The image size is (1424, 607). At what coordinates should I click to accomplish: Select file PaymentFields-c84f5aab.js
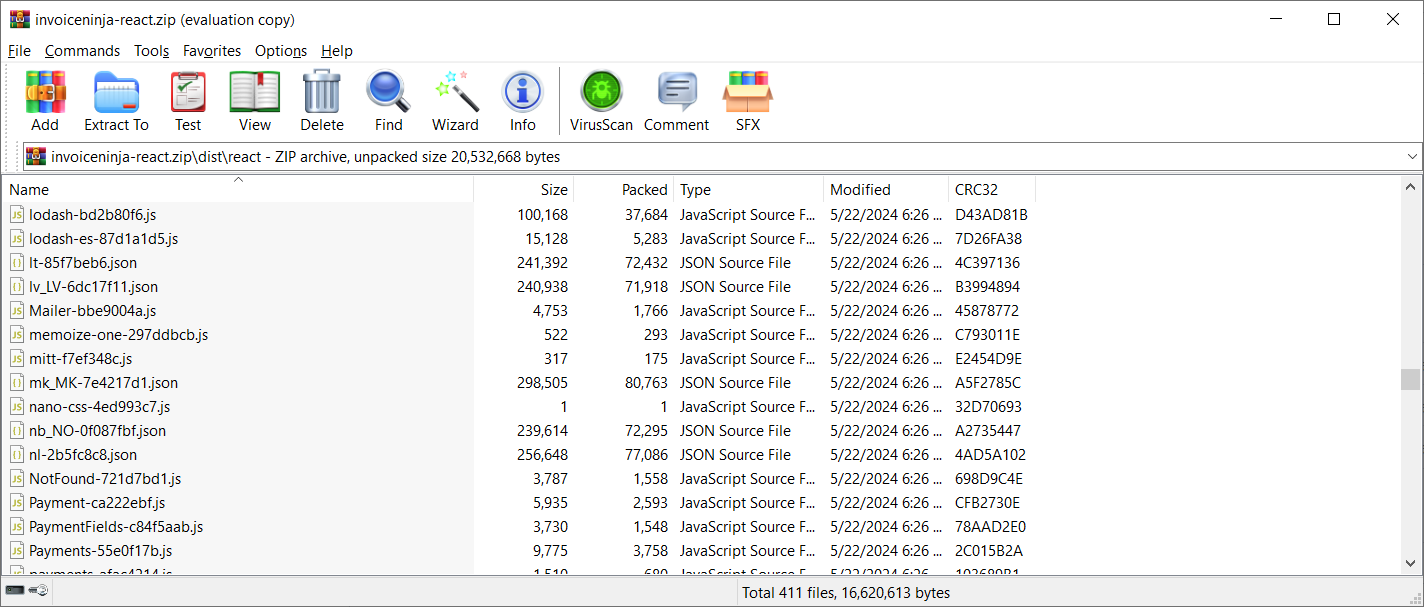[116, 526]
